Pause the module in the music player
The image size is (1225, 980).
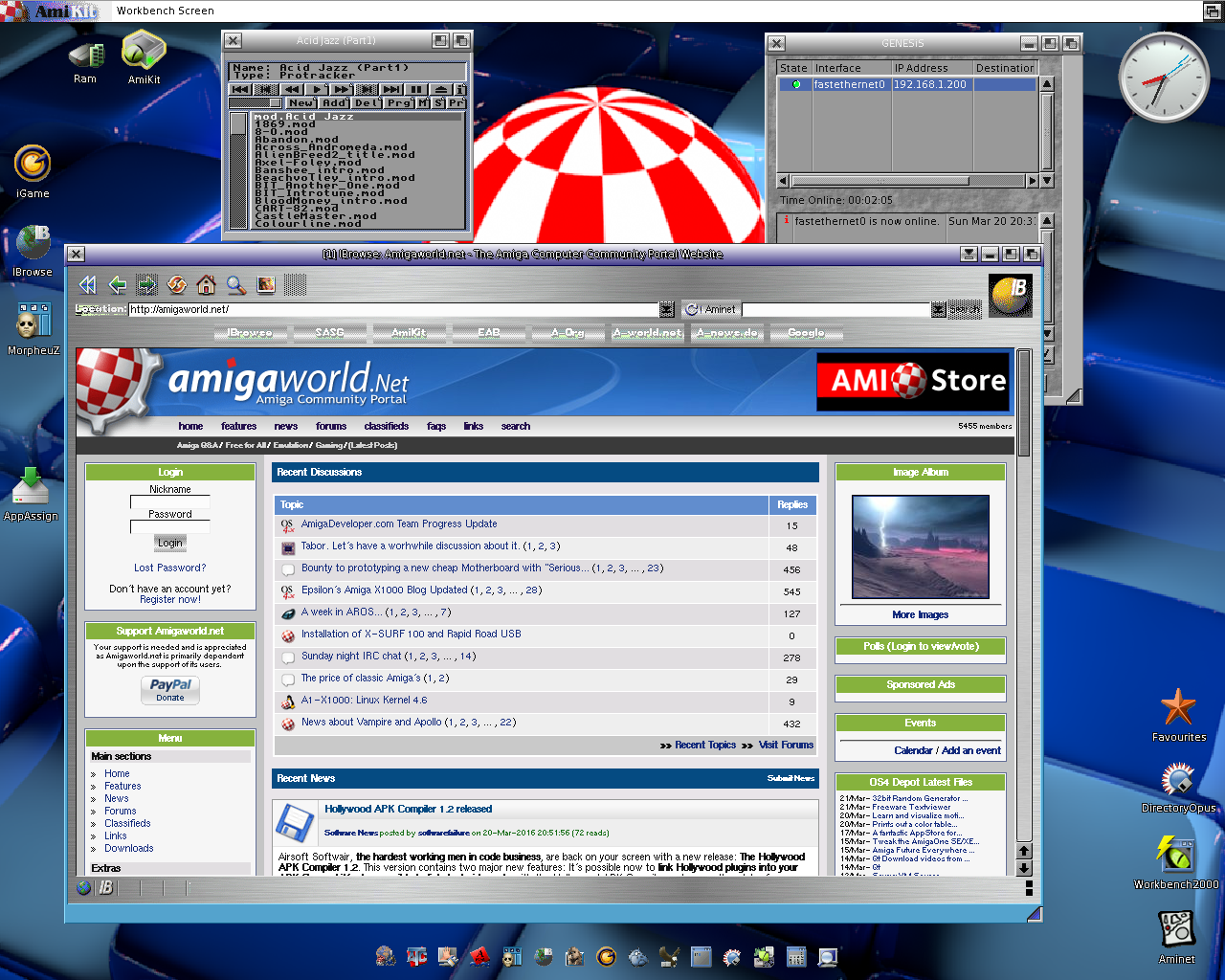tap(416, 89)
